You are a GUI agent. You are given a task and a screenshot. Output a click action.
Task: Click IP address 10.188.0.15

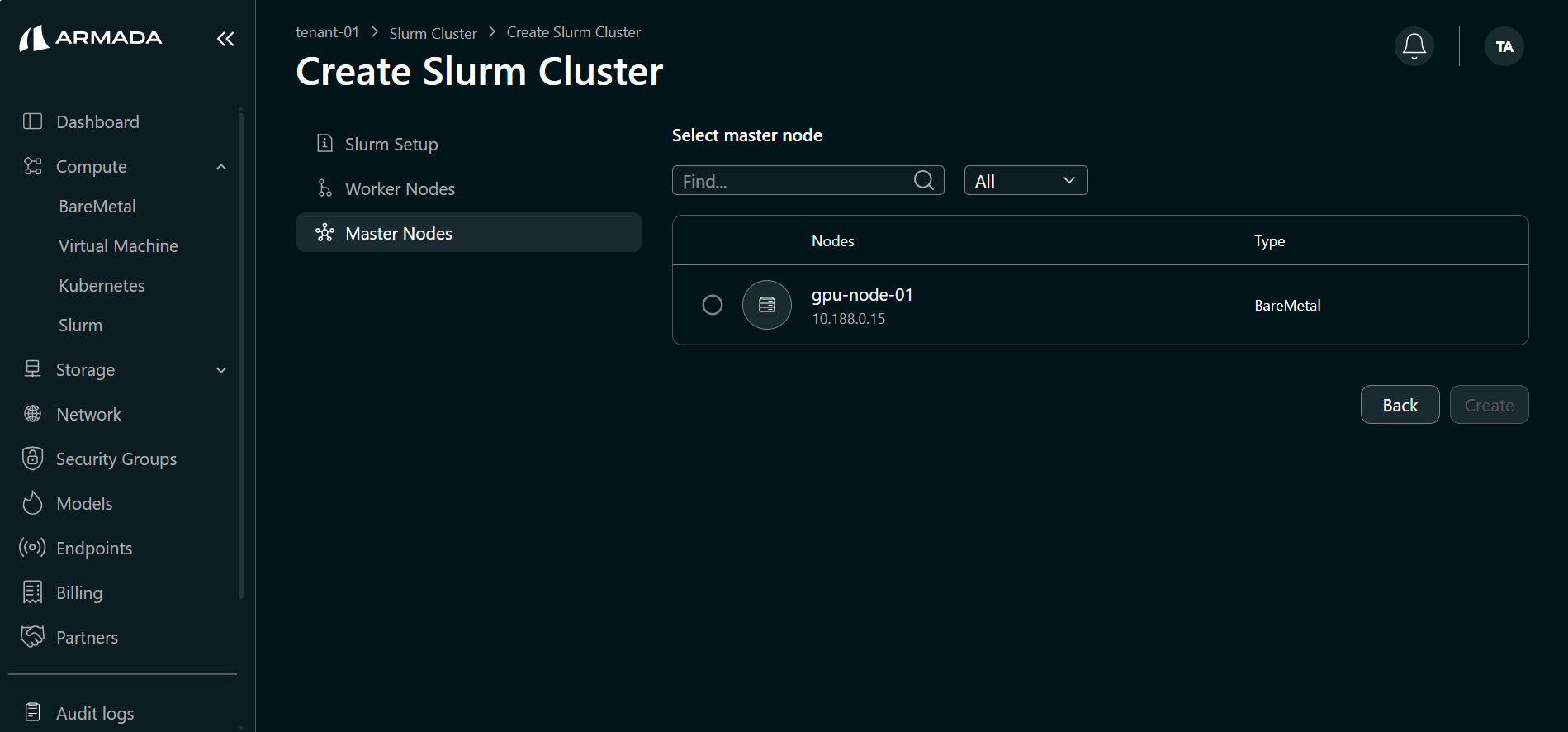(848, 319)
